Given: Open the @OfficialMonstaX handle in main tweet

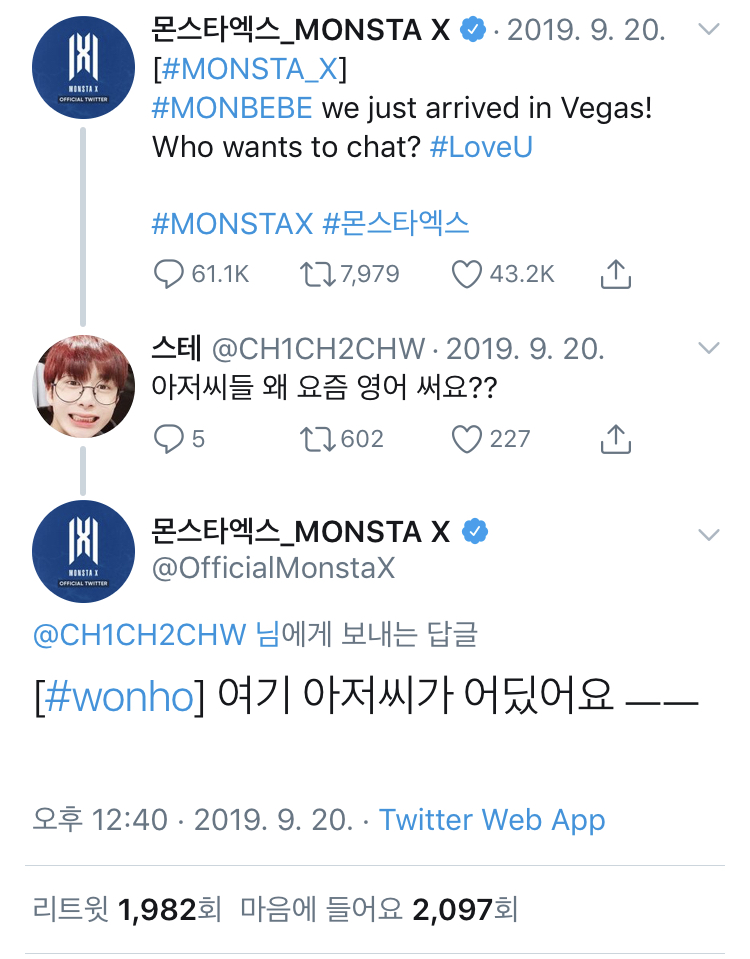Looking at the screenshot, I should click(273, 568).
